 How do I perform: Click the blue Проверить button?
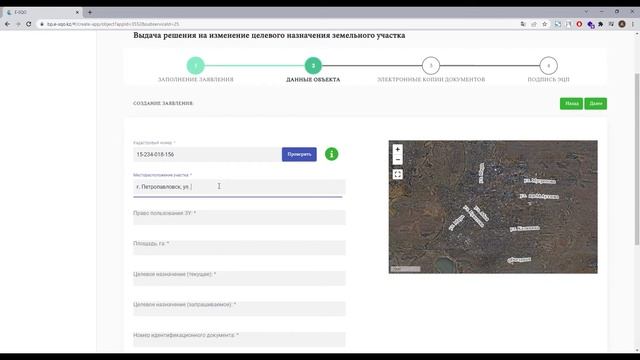299,154
